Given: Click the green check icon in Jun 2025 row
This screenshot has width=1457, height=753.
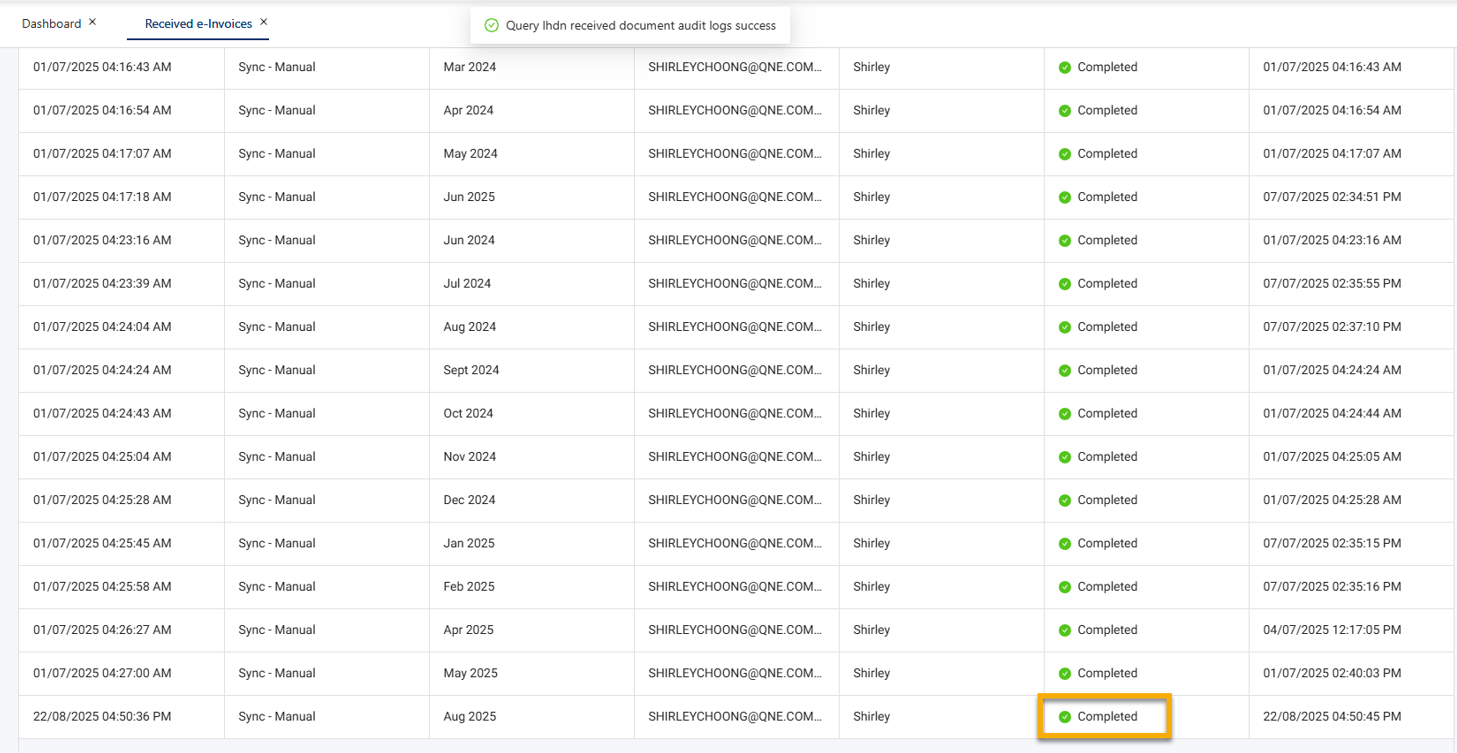Looking at the screenshot, I should tap(1065, 197).
